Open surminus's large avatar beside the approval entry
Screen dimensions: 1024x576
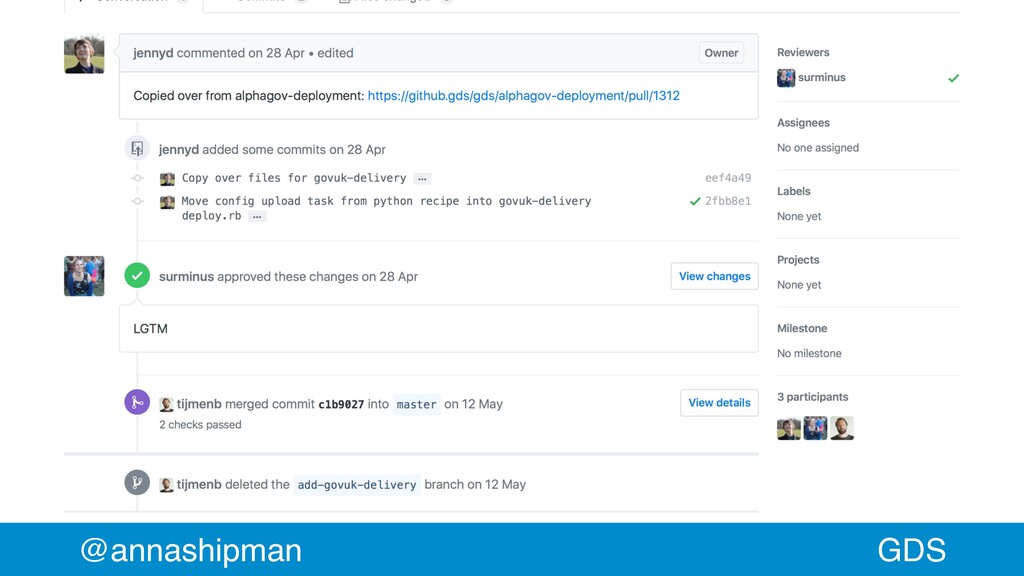[84, 276]
